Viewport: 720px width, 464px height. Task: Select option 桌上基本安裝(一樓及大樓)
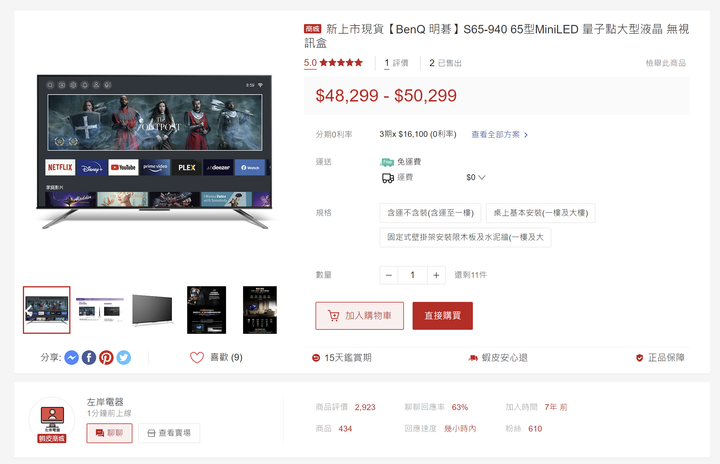coord(540,213)
